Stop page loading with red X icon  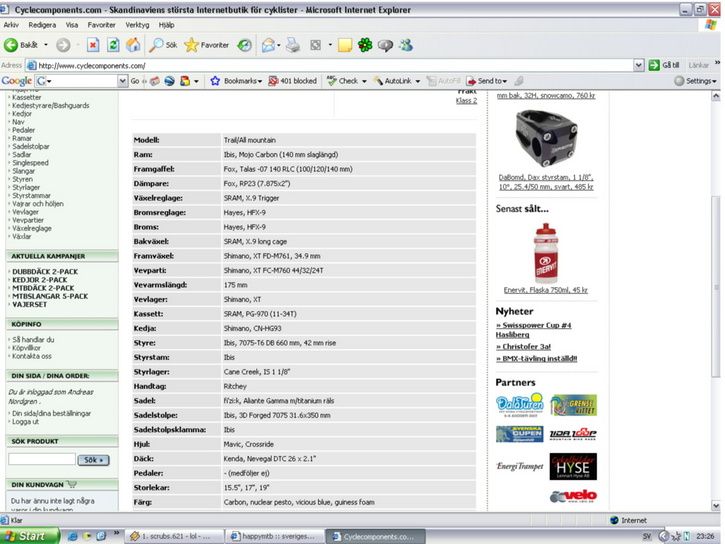[93, 45]
